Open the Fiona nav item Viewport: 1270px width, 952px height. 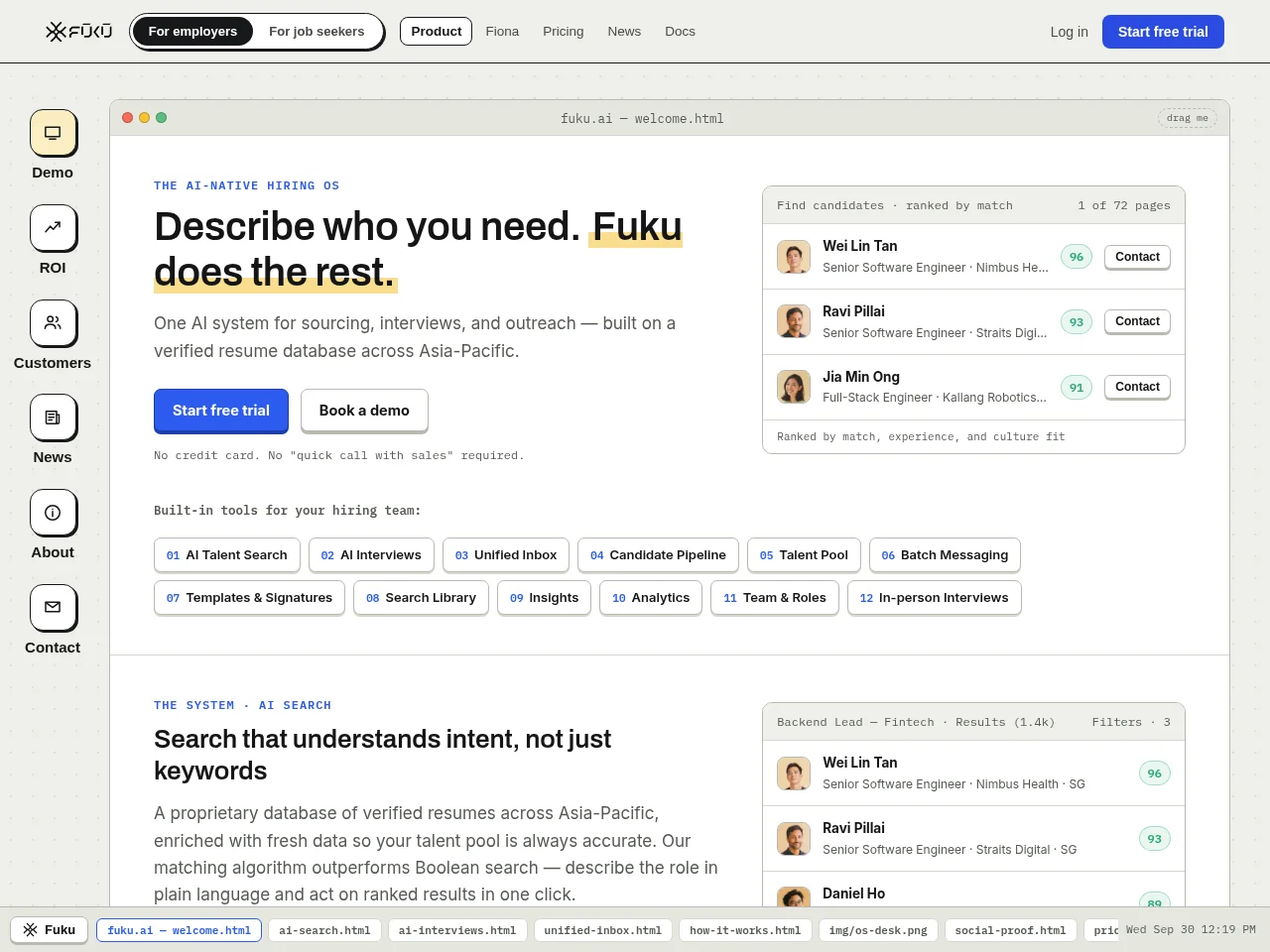click(x=502, y=32)
